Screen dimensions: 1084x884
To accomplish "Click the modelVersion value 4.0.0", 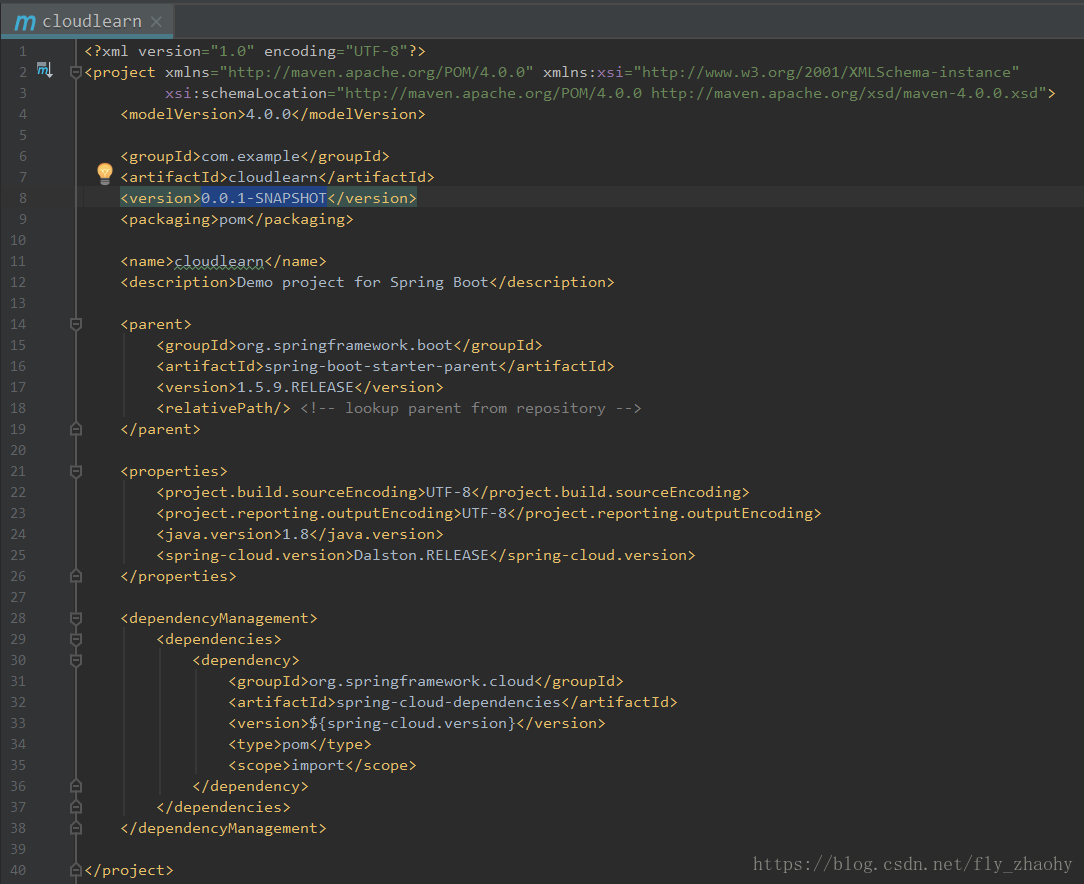I will pyautogui.click(x=268, y=114).
